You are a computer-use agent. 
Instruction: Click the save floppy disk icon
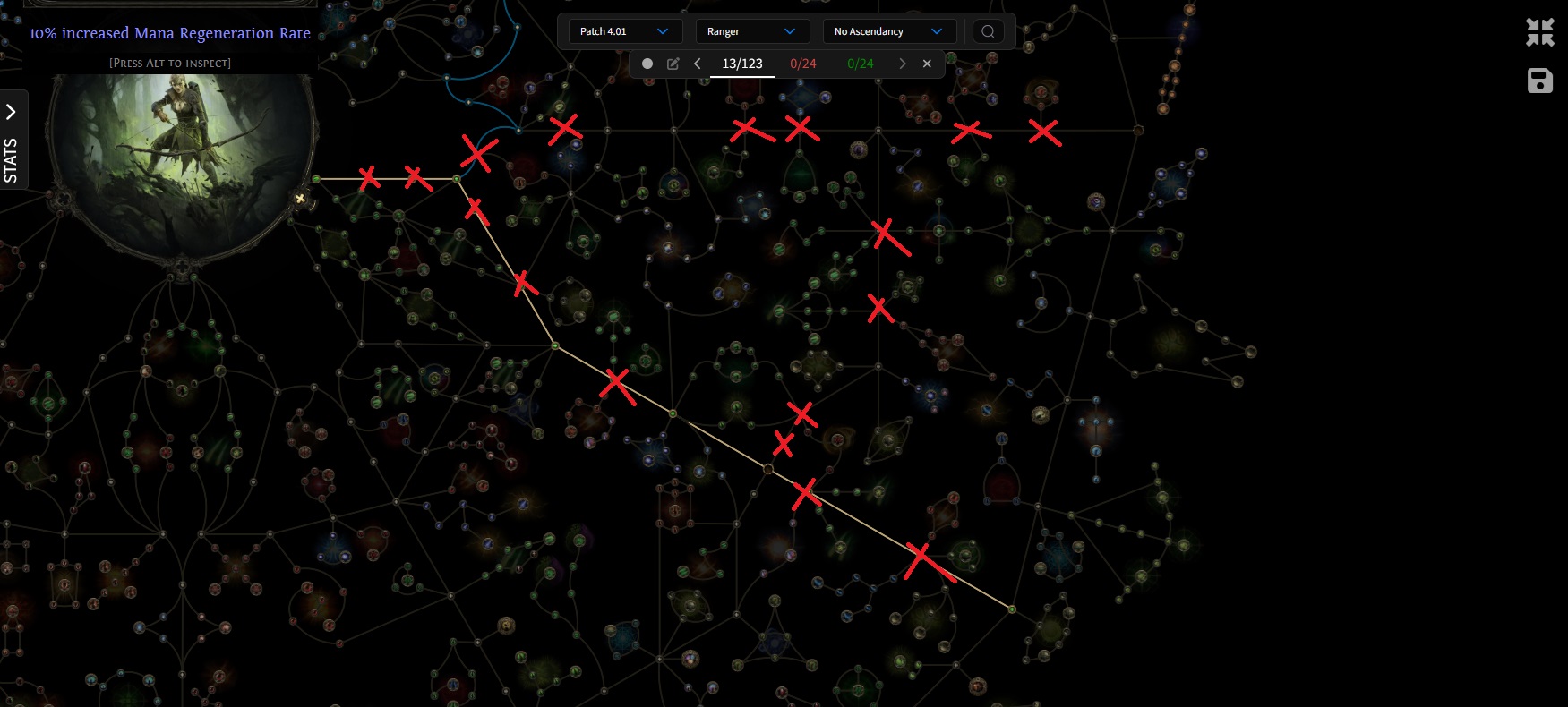1540,81
